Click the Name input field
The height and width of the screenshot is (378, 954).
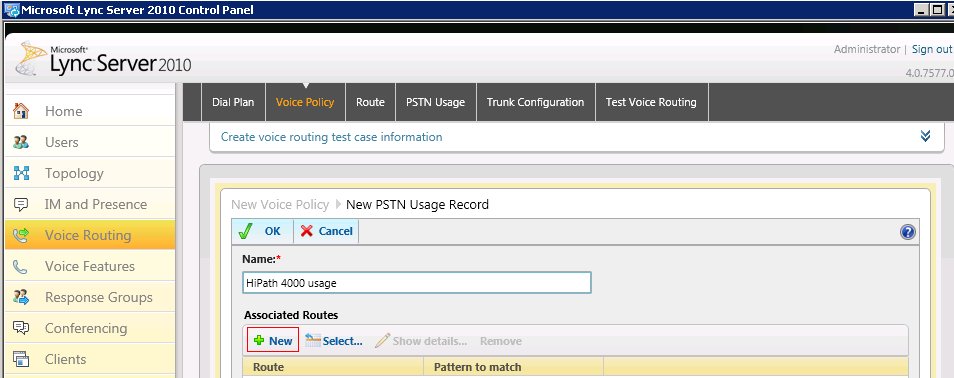point(417,283)
